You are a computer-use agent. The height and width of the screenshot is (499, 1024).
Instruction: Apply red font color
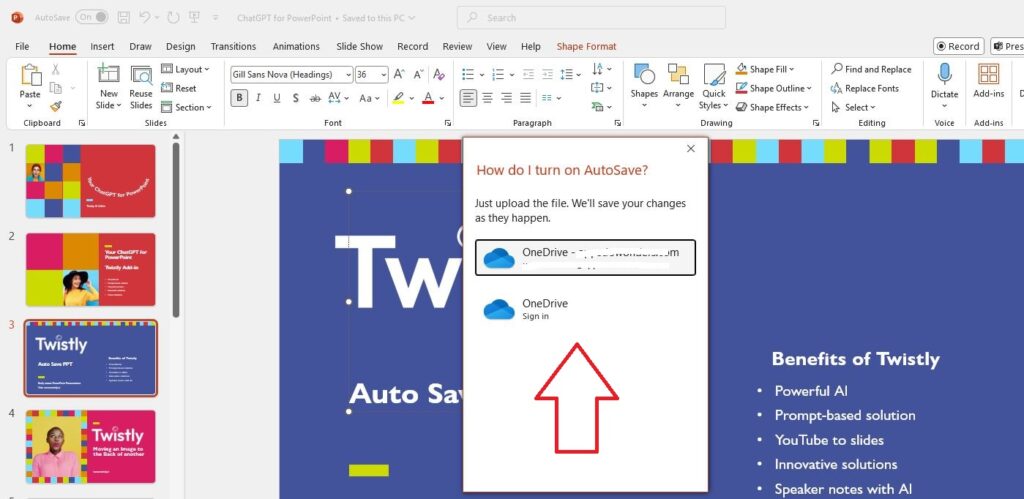[x=428, y=98]
